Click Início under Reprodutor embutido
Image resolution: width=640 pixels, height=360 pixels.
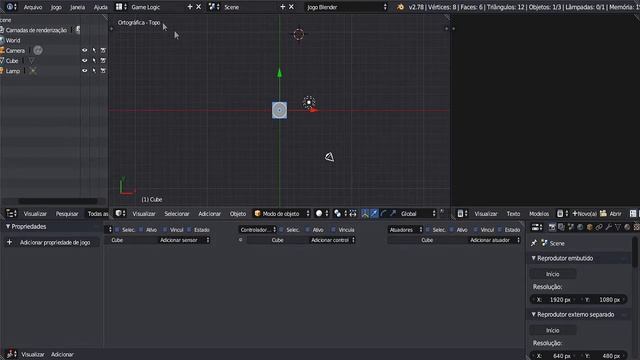tap(553, 274)
